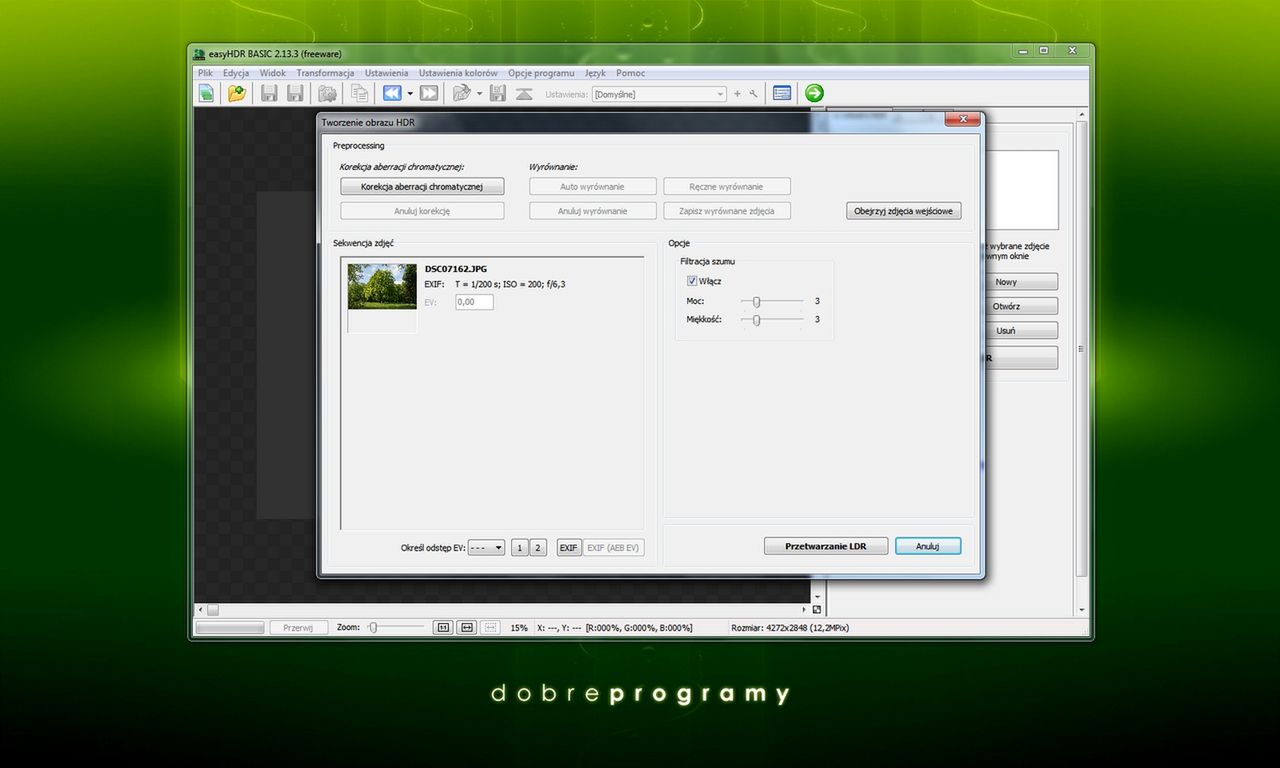Open the dropdown arrow beside load settings

[479, 93]
